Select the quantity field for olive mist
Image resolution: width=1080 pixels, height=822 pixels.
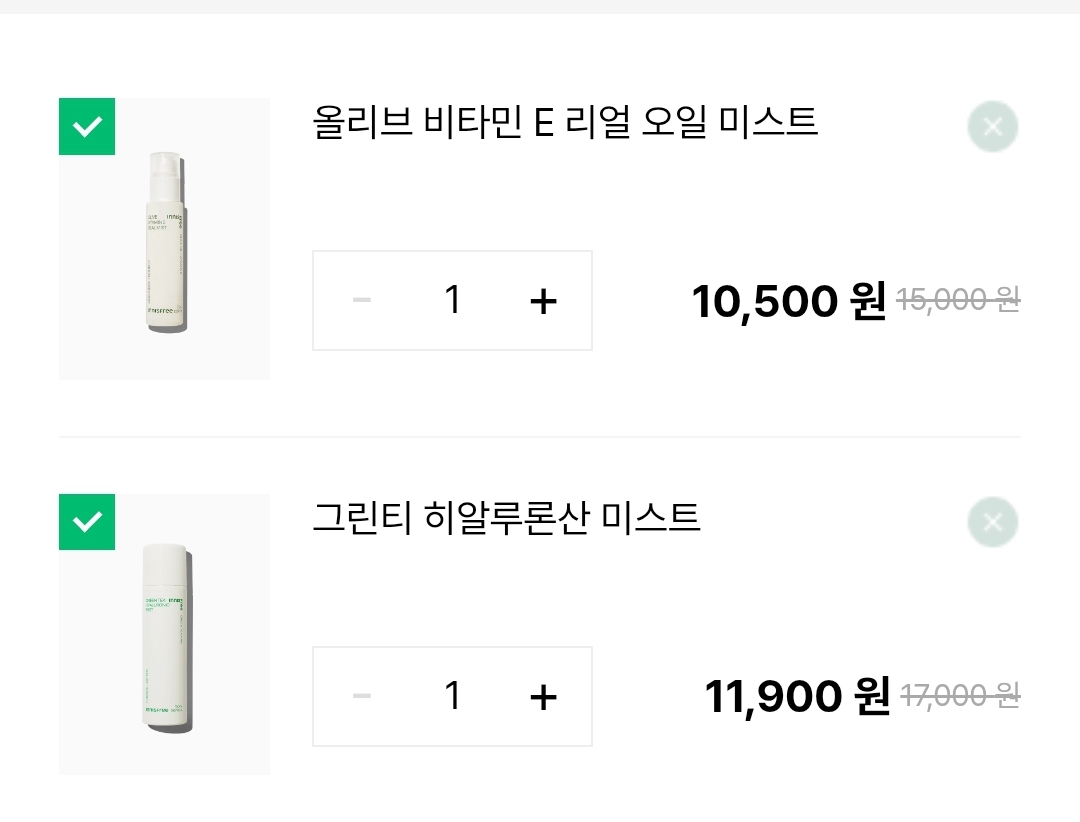point(452,300)
